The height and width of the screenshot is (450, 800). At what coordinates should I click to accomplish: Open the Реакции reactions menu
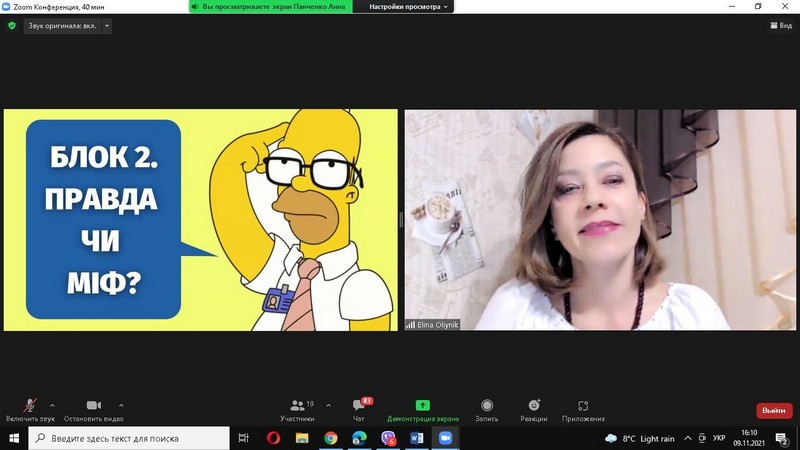(x=534, y=410)
